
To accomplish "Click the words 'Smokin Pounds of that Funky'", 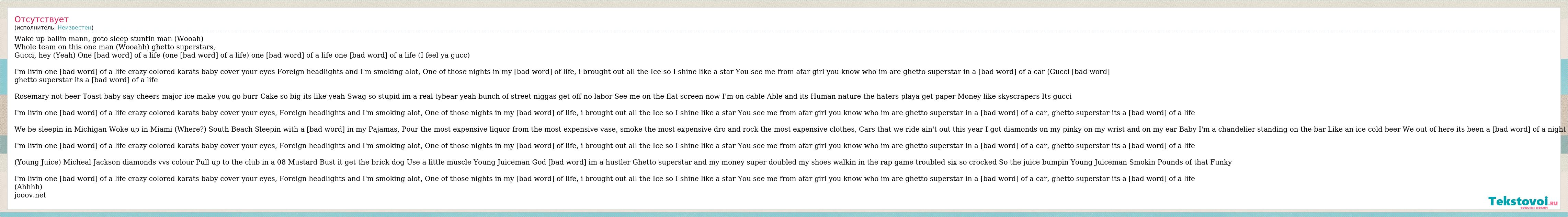I will pos(1180,162).
